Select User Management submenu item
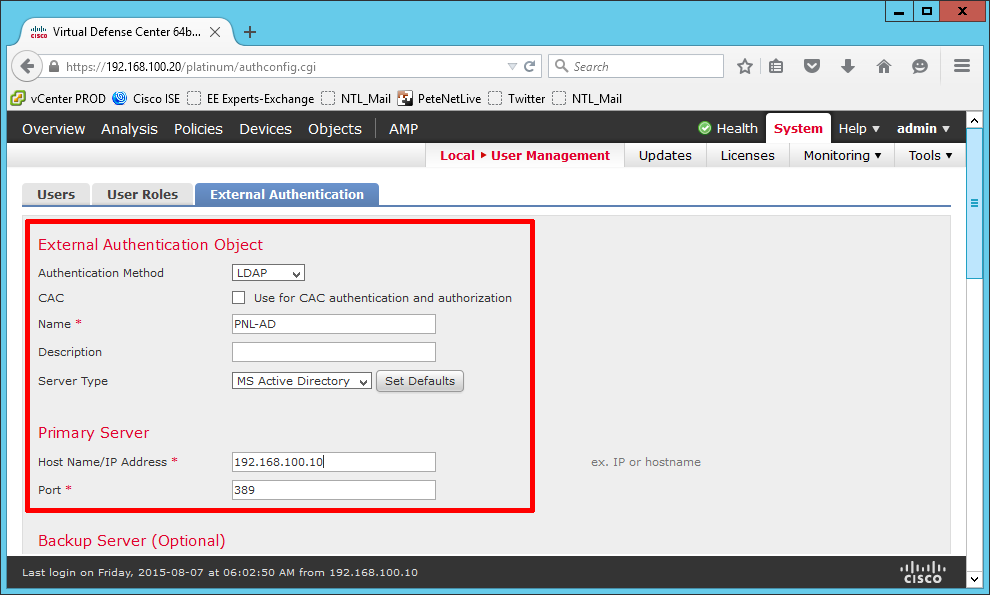990x595 pixels. (x=551, y=155)
